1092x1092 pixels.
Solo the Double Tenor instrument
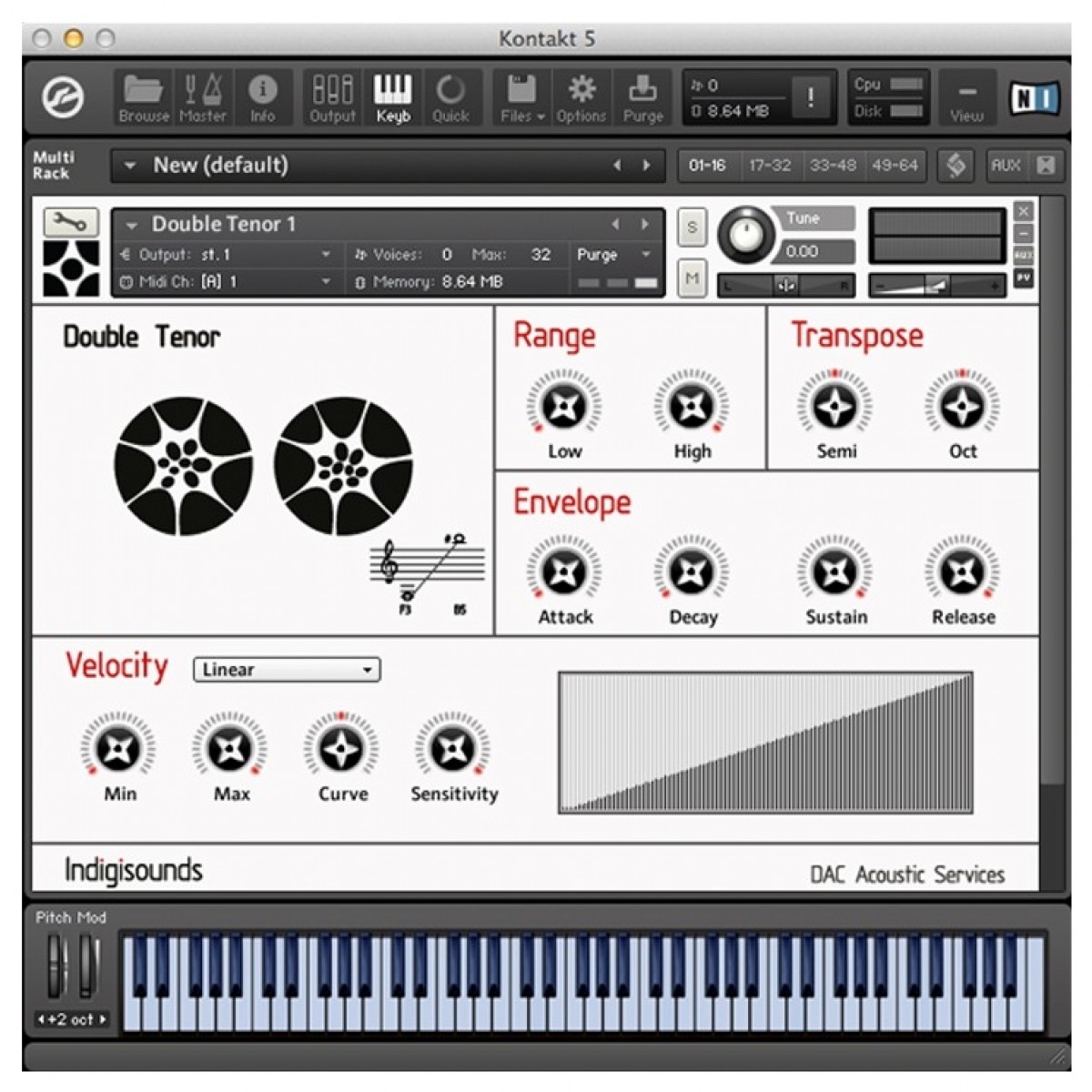[x=693, y=227]
